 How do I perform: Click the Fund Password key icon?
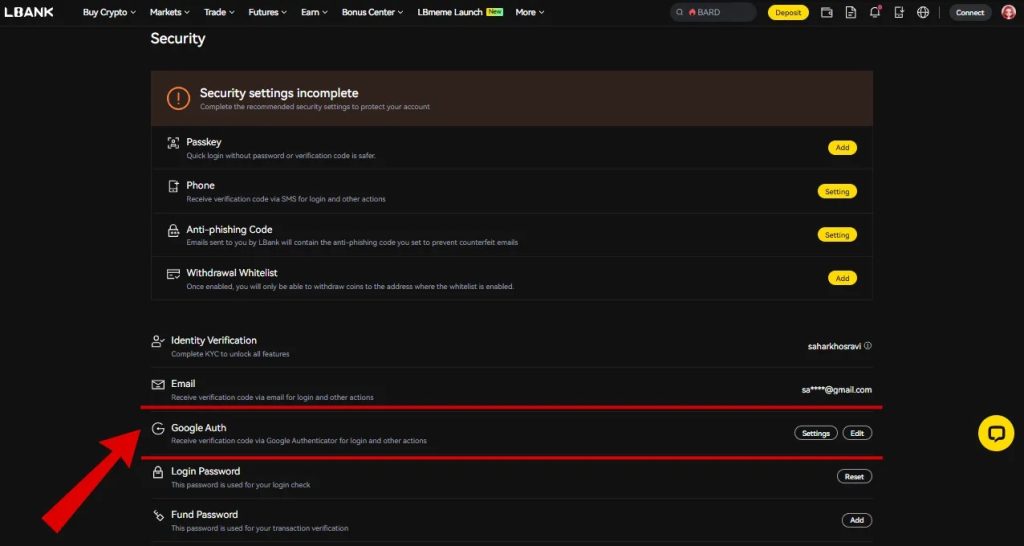[x=158, y=515]
